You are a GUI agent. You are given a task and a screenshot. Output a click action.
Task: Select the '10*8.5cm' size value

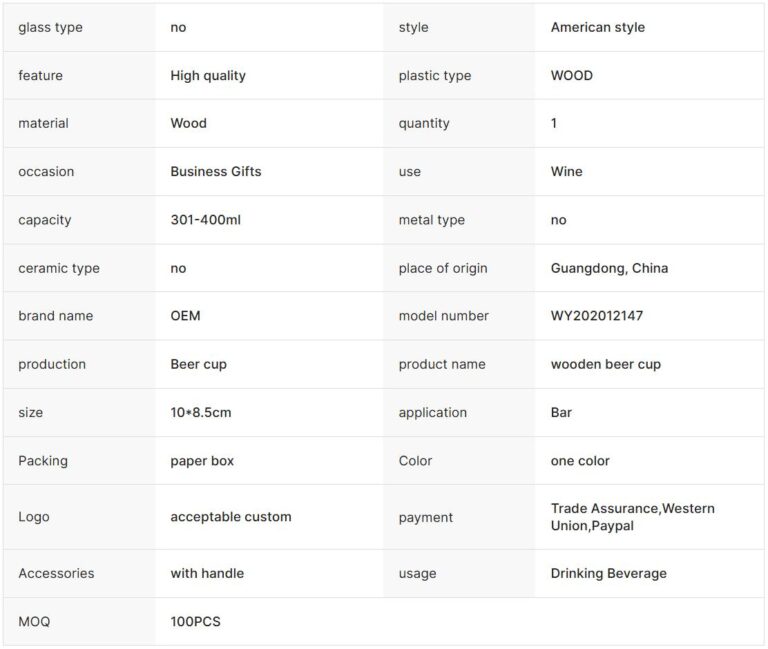click(201, 412)
